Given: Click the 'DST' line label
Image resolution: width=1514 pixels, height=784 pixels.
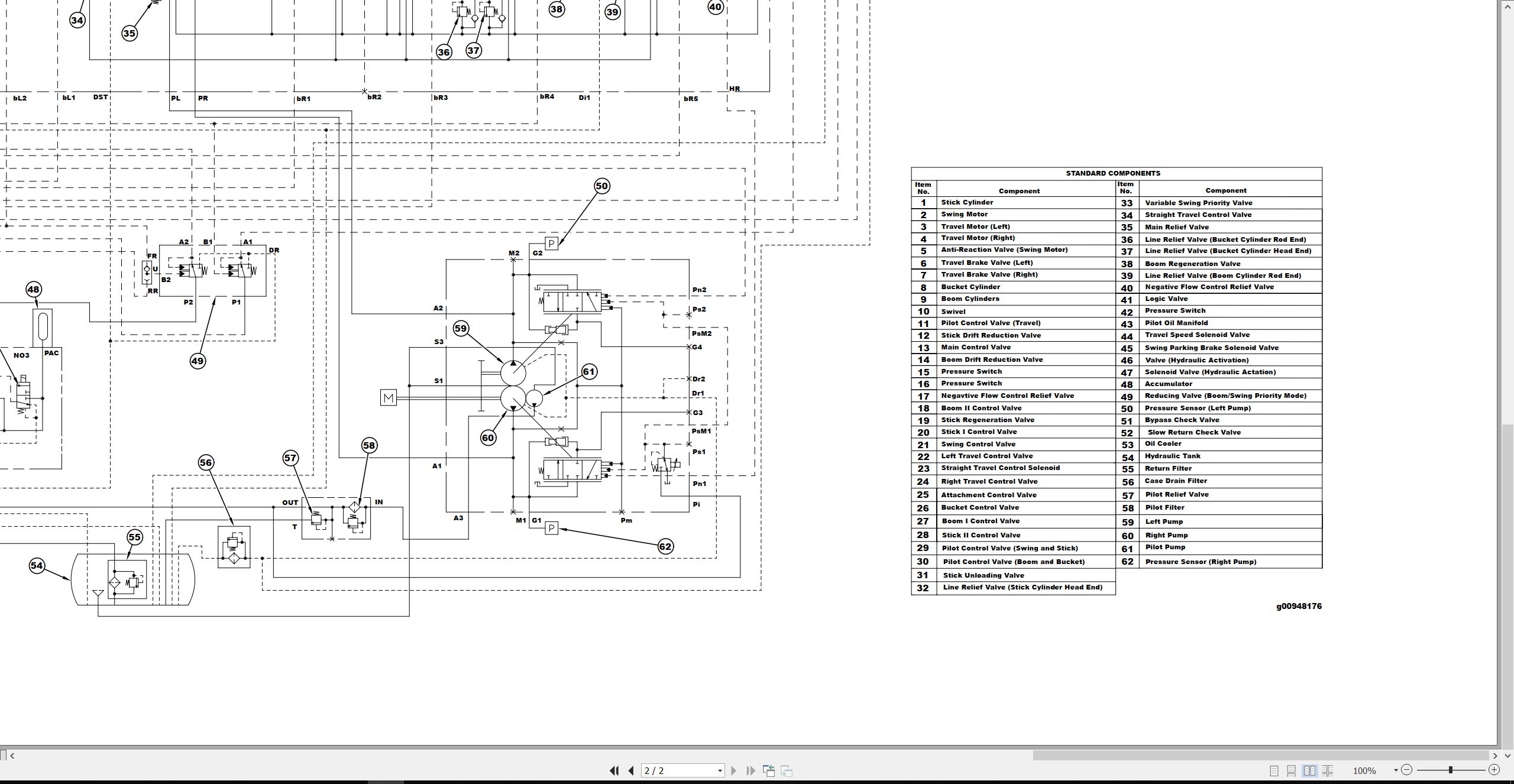Looking at the screenshot, I should pos(101,97).
